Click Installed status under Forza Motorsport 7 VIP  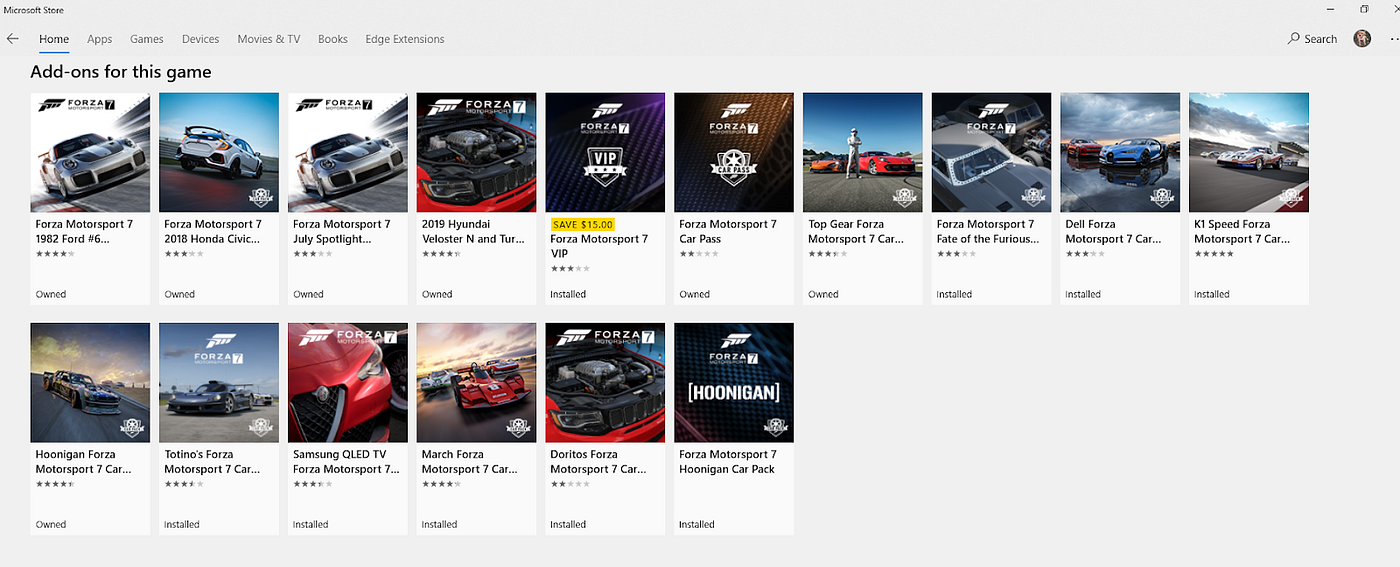click(568, 294)
